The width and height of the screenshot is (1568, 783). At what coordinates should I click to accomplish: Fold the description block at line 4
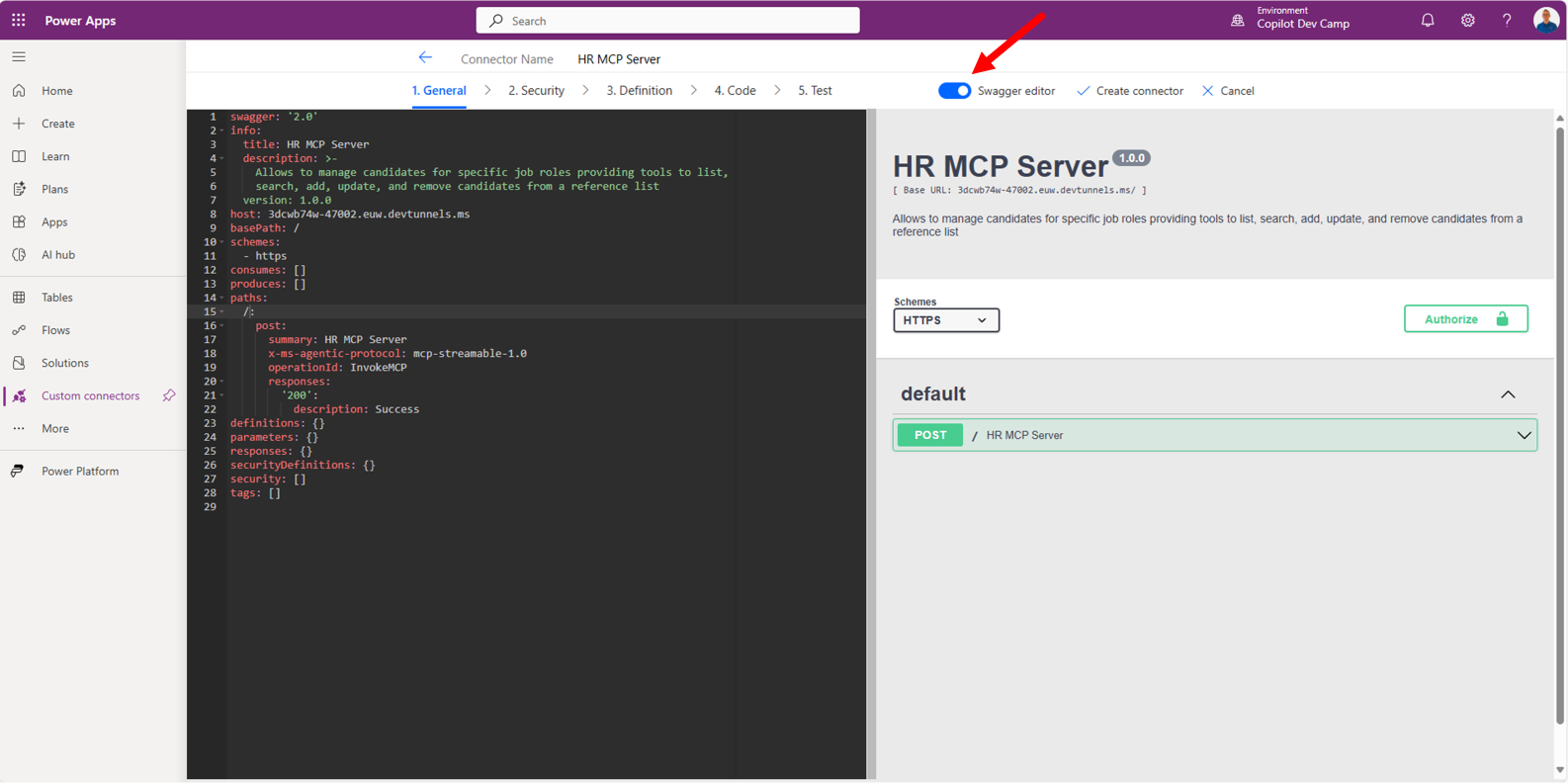(221, 158)
